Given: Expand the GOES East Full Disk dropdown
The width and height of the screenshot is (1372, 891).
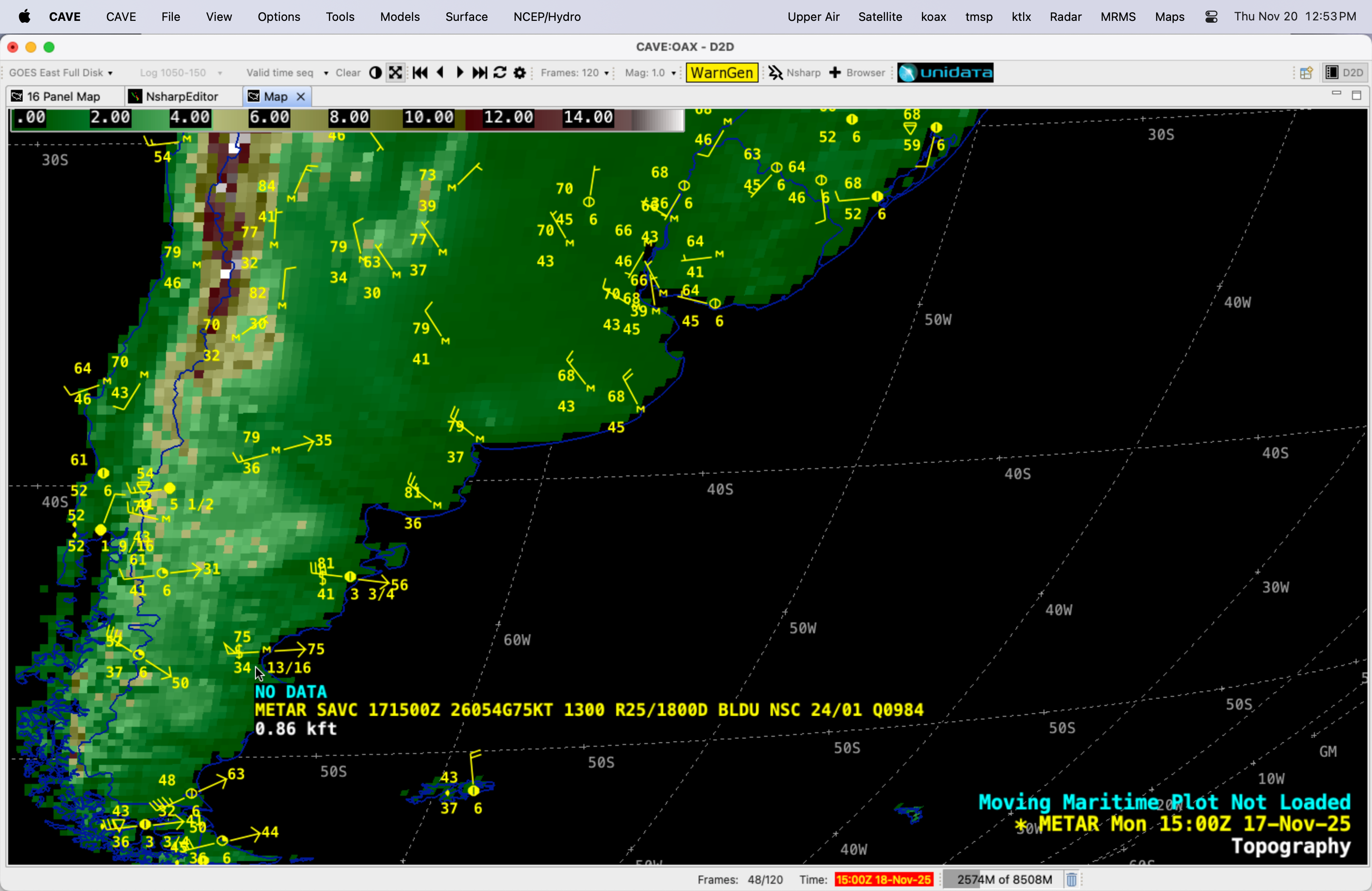Looking at the screenshot, I should click(x=61, y=73).
